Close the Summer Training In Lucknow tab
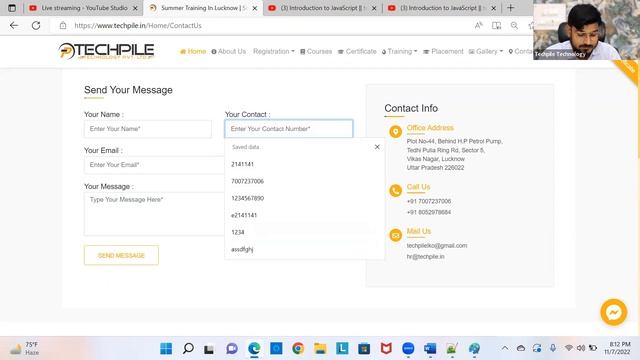This screenshot has width=640, height=360. tap(255, 8)
